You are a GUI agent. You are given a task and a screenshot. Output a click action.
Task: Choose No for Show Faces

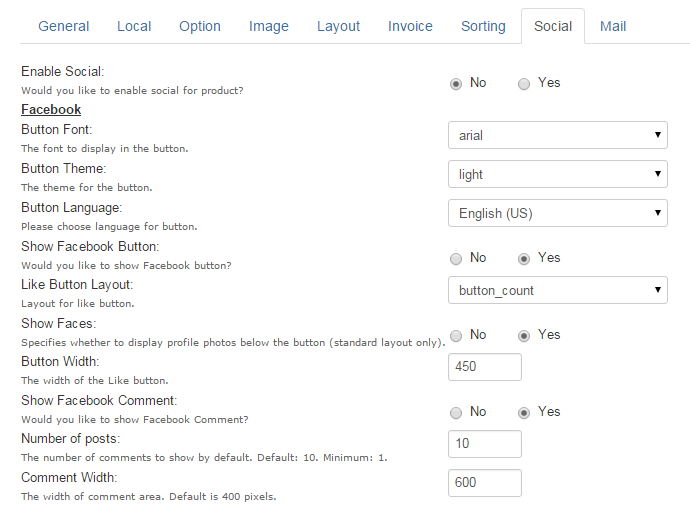[x=456, y=336]
